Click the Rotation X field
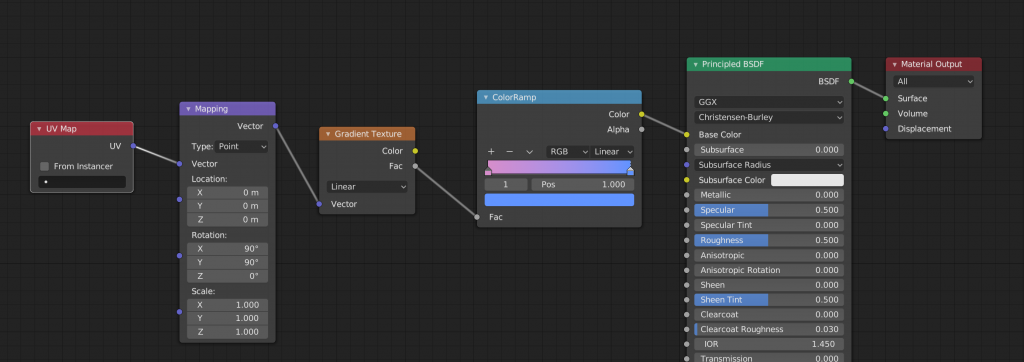The width and height of the screenshot is (1024, 362). pyautogui.click(x=227, y=249)
